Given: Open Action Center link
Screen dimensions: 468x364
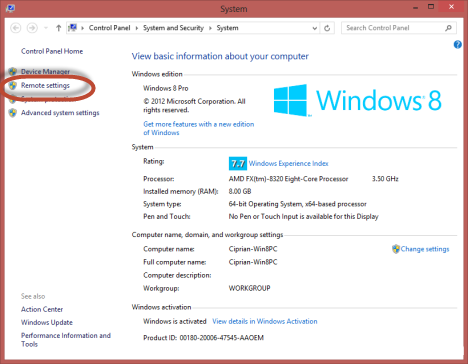Looking at the screenshot, I should 42,309.
